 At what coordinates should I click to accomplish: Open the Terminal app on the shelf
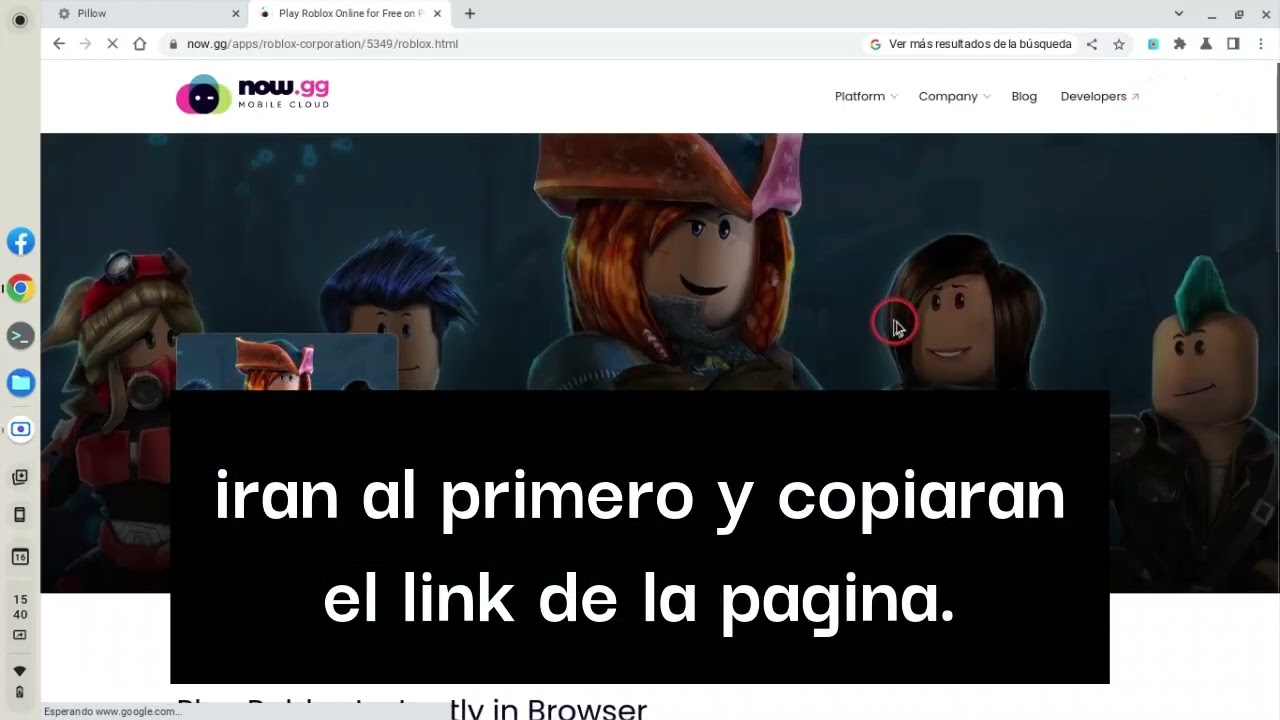click(20, 336)
